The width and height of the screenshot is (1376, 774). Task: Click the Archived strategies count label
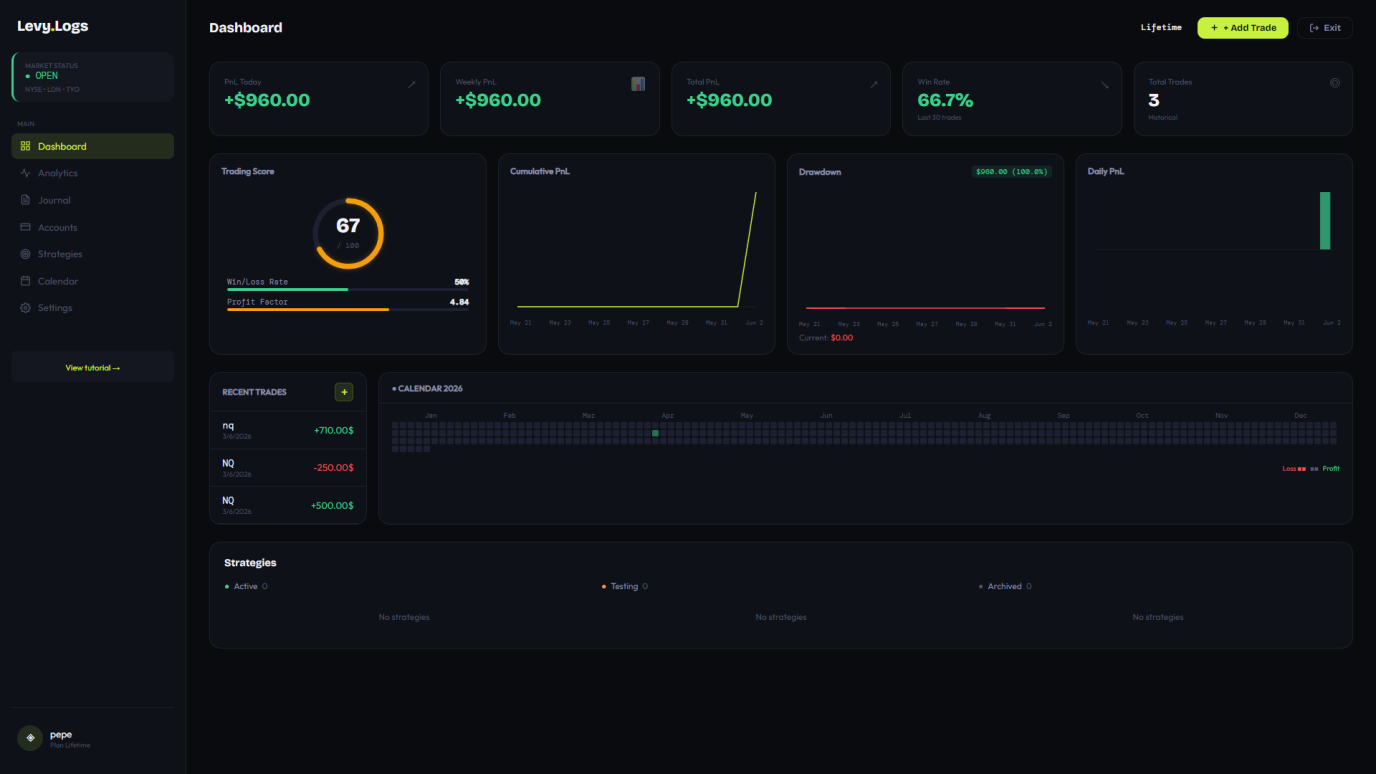[x=1005, y=586]
